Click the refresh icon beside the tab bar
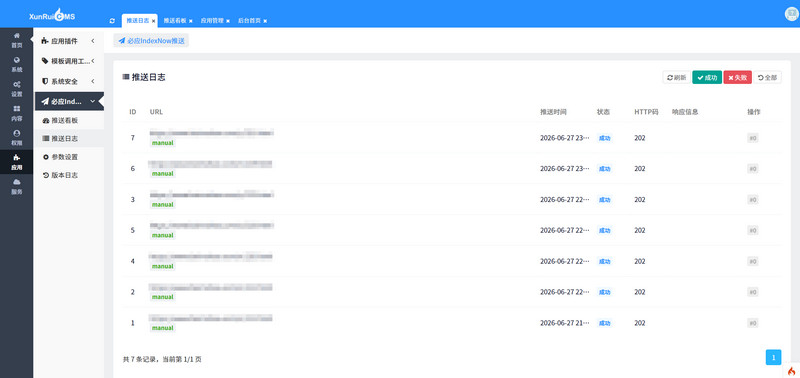 pyautogui.click(x=112, y=21)
